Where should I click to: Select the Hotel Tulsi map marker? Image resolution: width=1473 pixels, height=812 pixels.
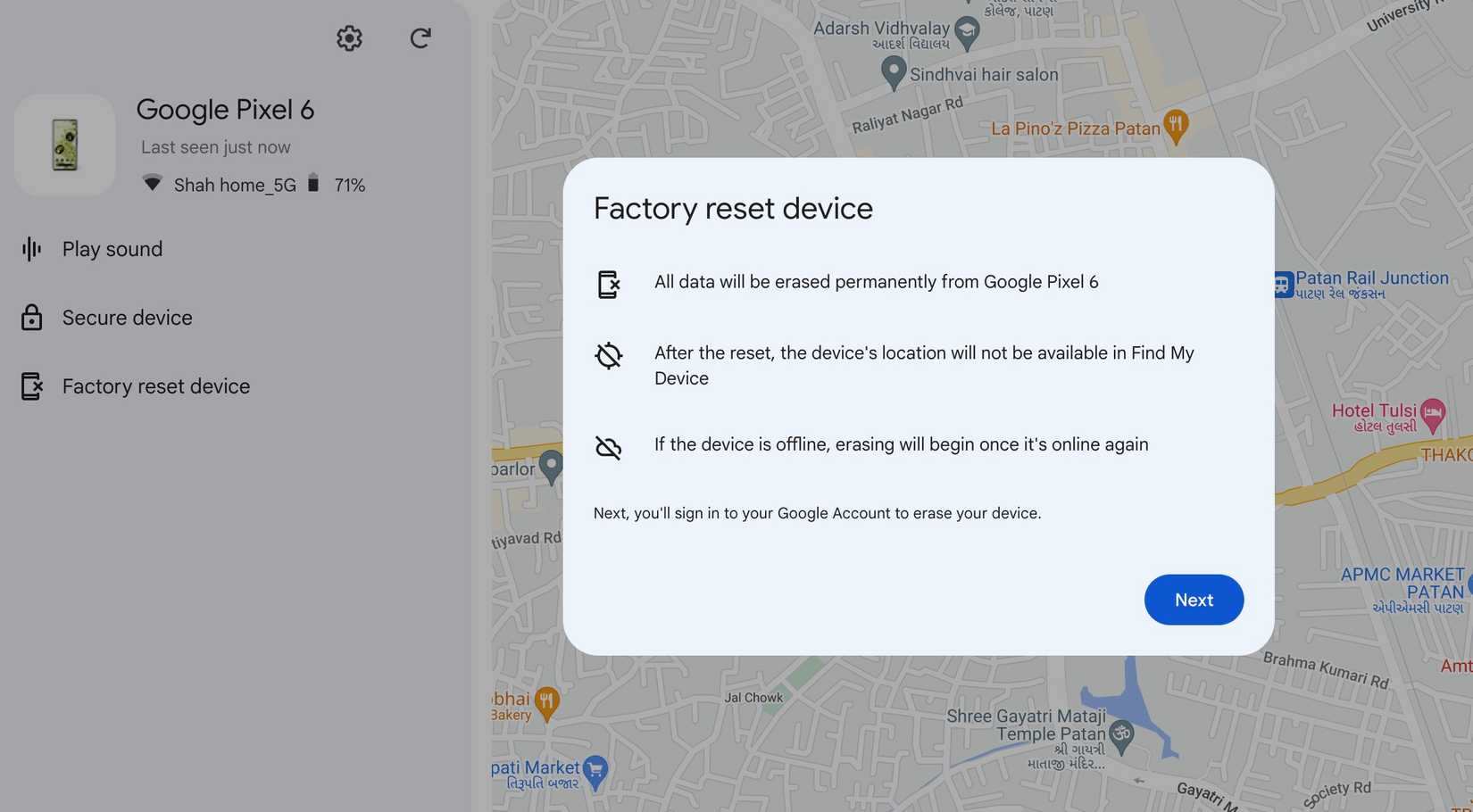point(1433,412)
